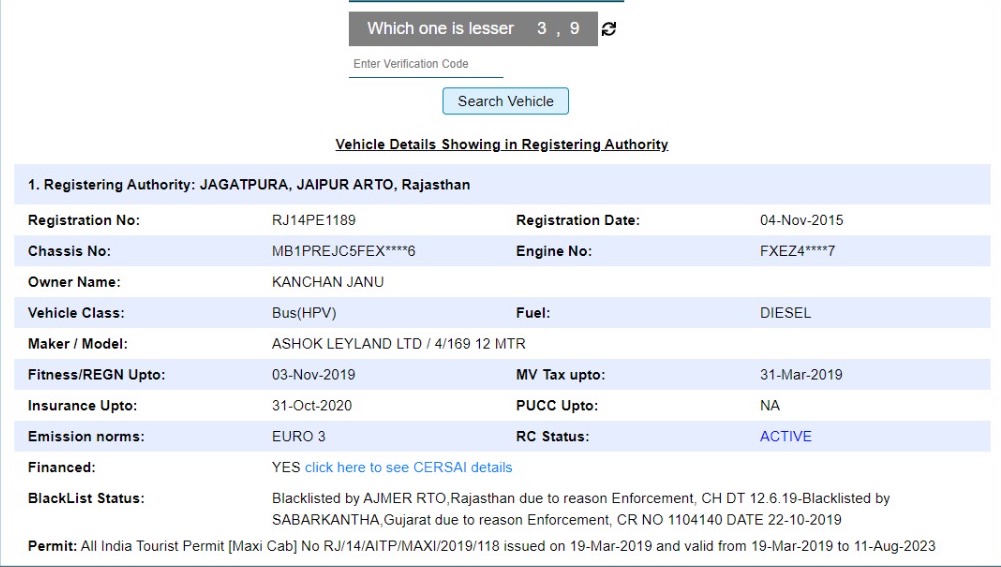The height and width of the screenshot is (567, 1001).
Task: Click the registration date 04-Nov-2015
Action: coord(801,220)
